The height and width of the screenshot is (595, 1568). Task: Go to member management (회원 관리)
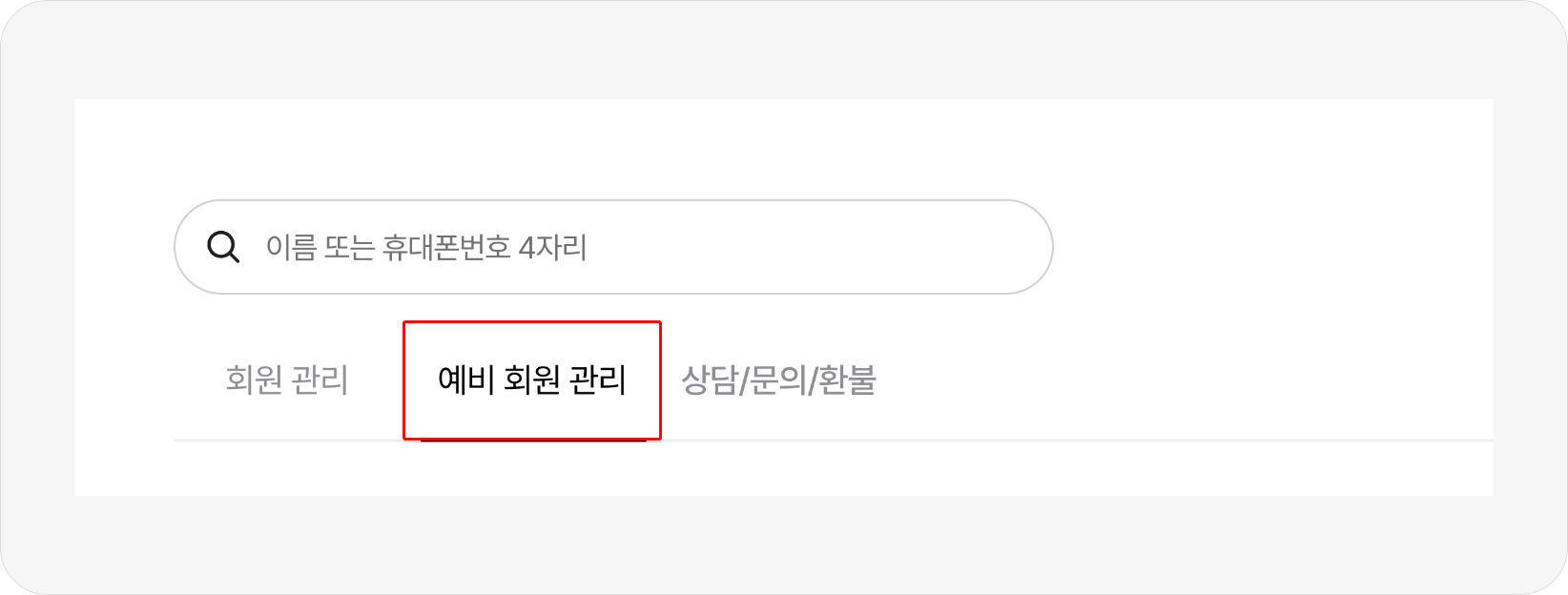[x=287, y=380]
